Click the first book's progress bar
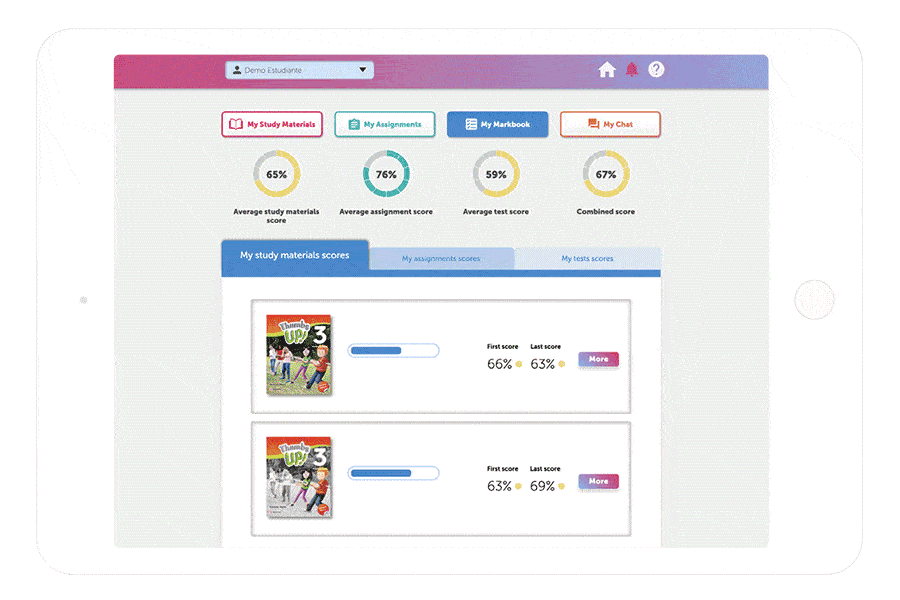Viewport: 900px width, 600px height. pos(393,351)
